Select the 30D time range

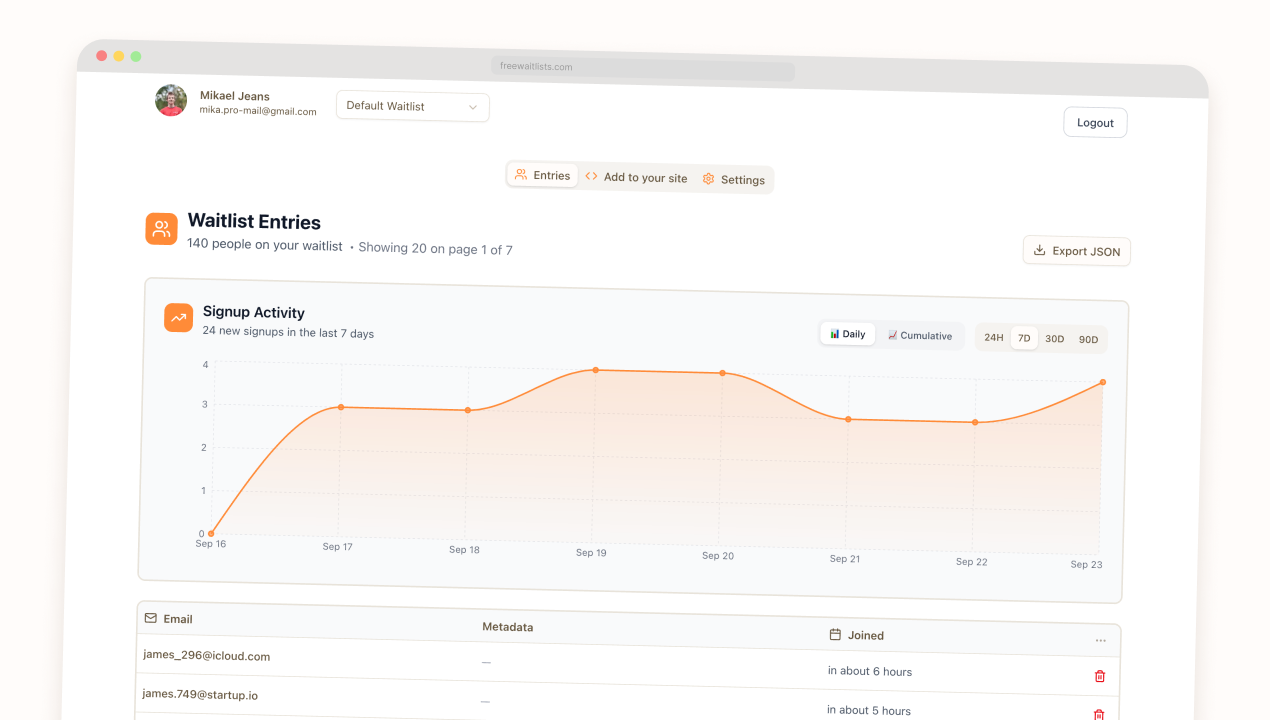point(1055,339)
